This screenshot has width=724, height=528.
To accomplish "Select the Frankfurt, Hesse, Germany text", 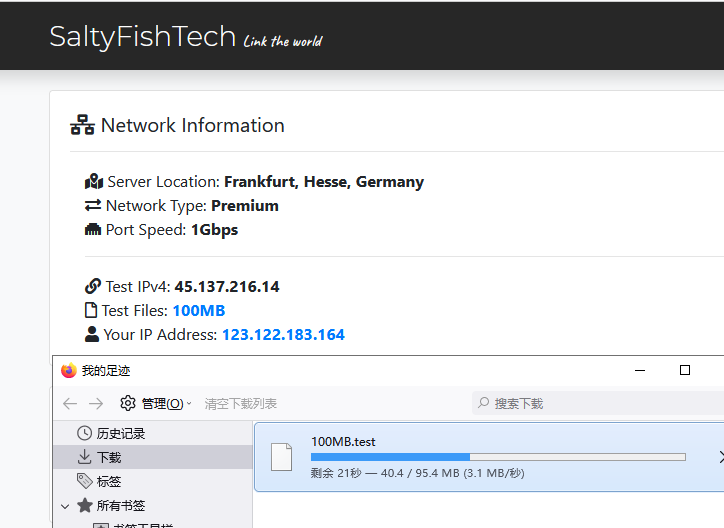I will (x=324, y=182).
